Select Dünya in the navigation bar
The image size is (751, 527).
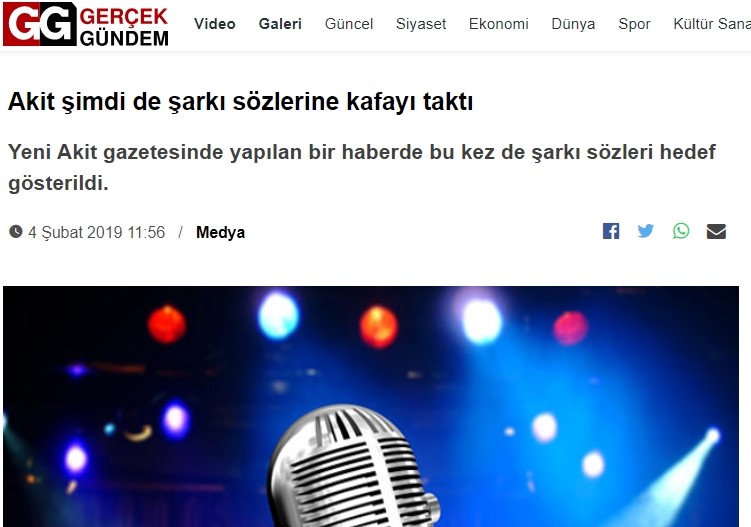coord(573,24)
